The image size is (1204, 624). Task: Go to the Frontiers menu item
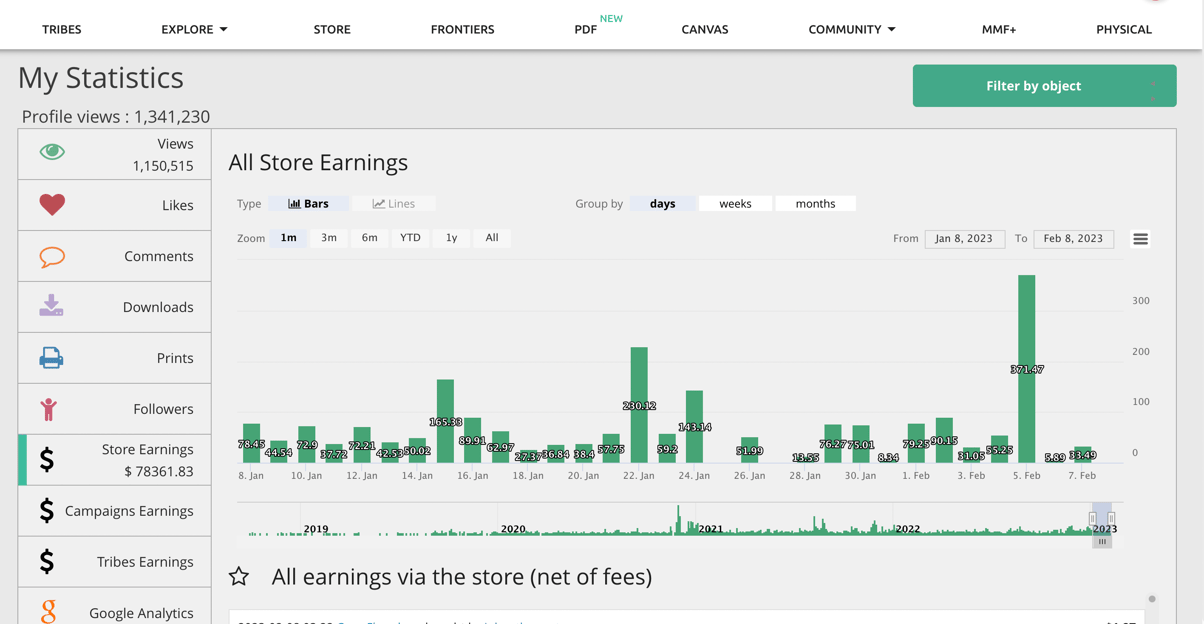point(462,29)
